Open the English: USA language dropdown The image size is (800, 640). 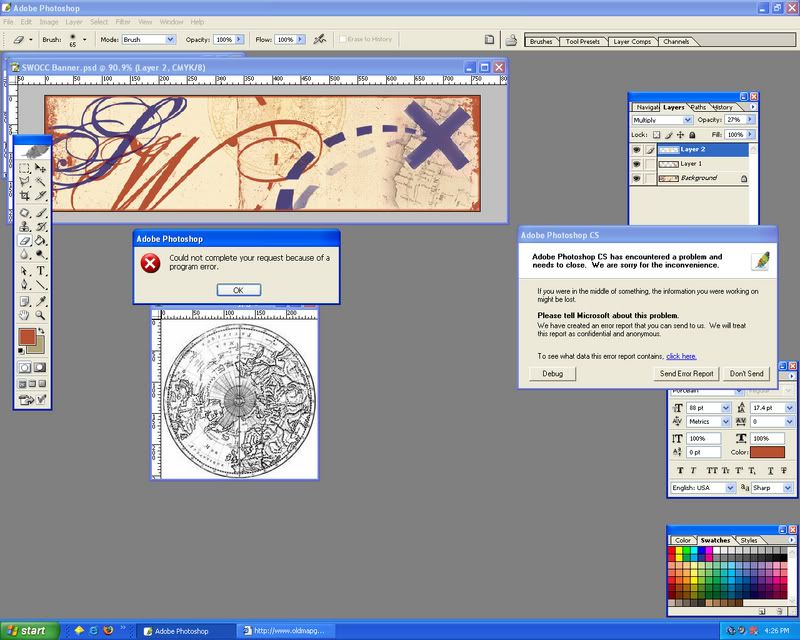[x=703, y=488]
